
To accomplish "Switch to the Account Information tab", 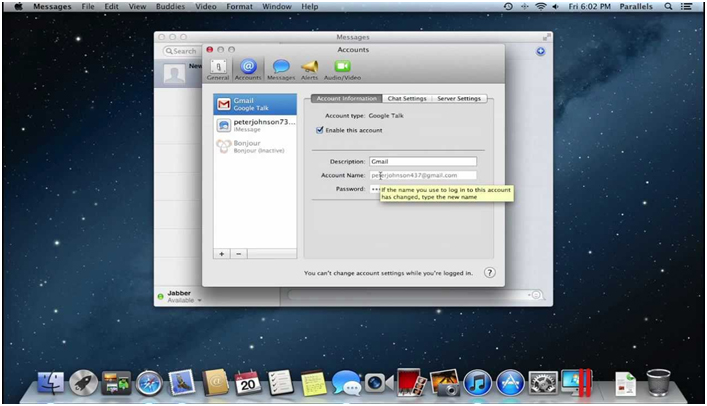I will [x=346, y=98].
